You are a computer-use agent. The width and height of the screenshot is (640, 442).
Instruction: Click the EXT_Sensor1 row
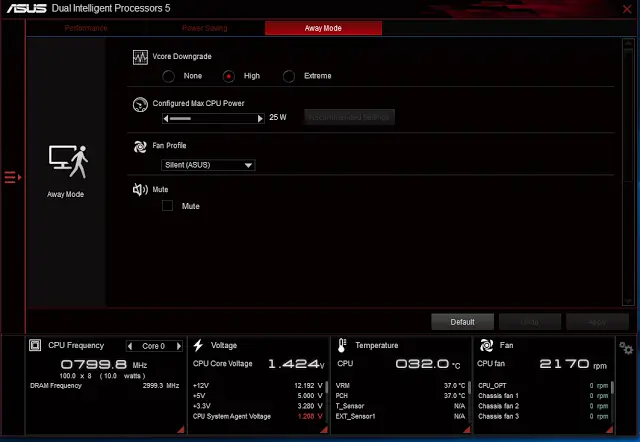tap(400, 416)
